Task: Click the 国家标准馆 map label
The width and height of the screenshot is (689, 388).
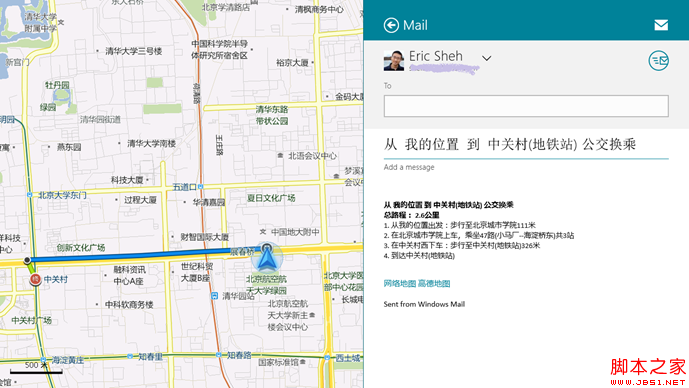Action: pyautogui.click(x=278, y=362)
